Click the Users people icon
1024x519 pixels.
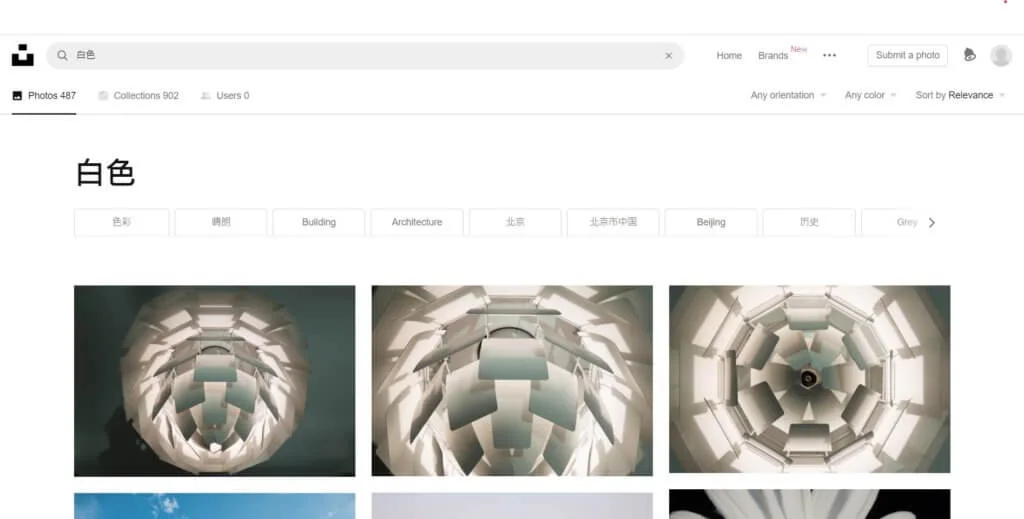click(206, 95)
